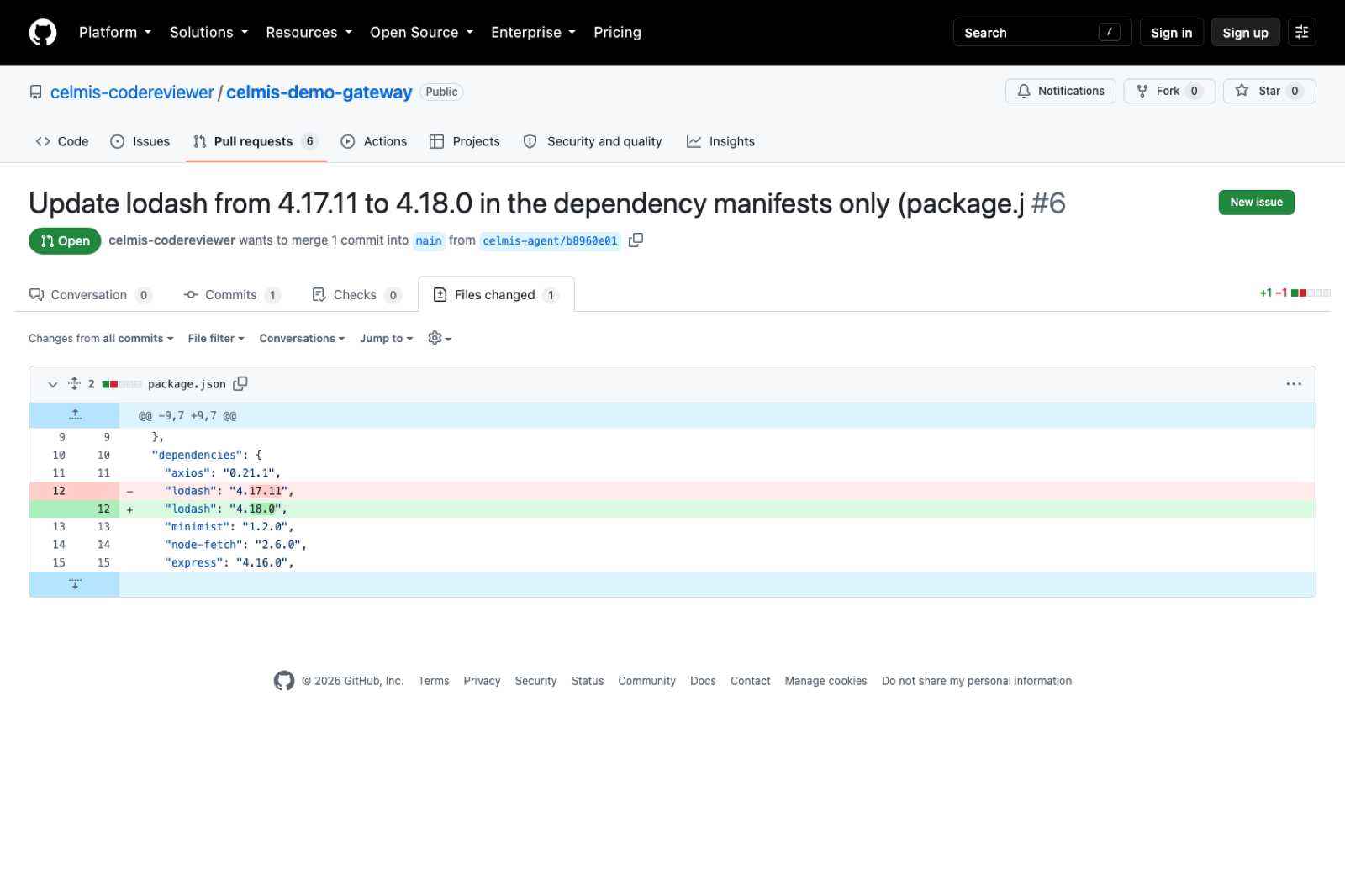Expand all lines in package.json
Image resolution: width=1345 pixels, height=896 pixels.
coord(75,384)
